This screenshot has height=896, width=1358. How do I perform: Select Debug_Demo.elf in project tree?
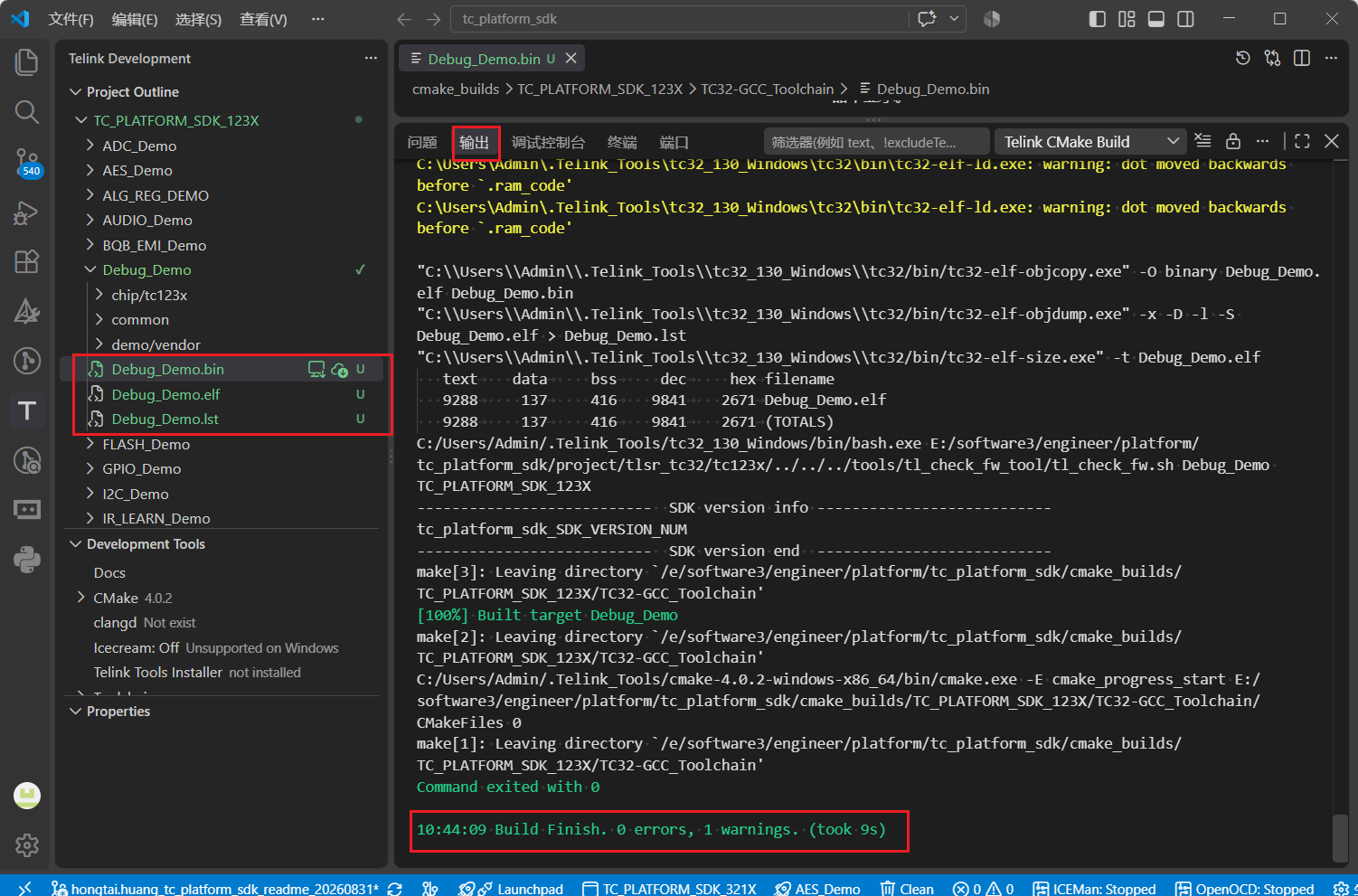point(165,394)
